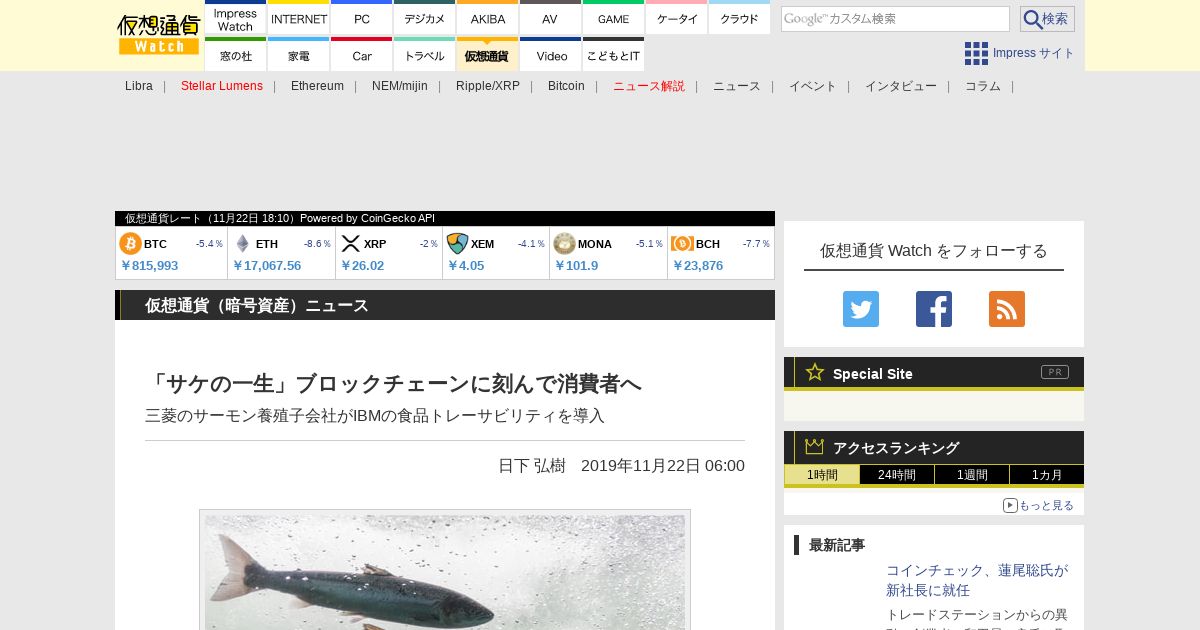Open the インタビュー section link
The width and height of the screenshot is (1200, 630).
(x=901, y=86)
